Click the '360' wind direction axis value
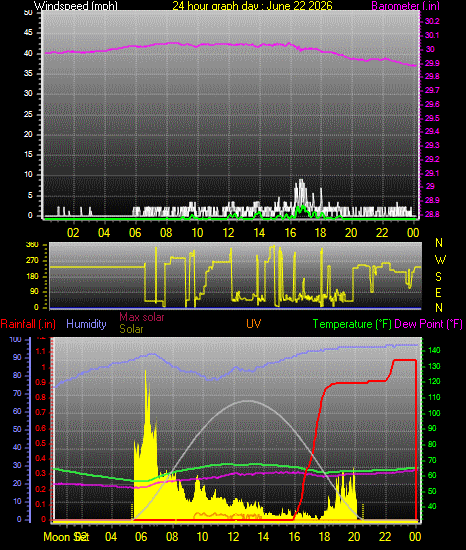This screenshot has height=550, width=466. coord(32,245)
